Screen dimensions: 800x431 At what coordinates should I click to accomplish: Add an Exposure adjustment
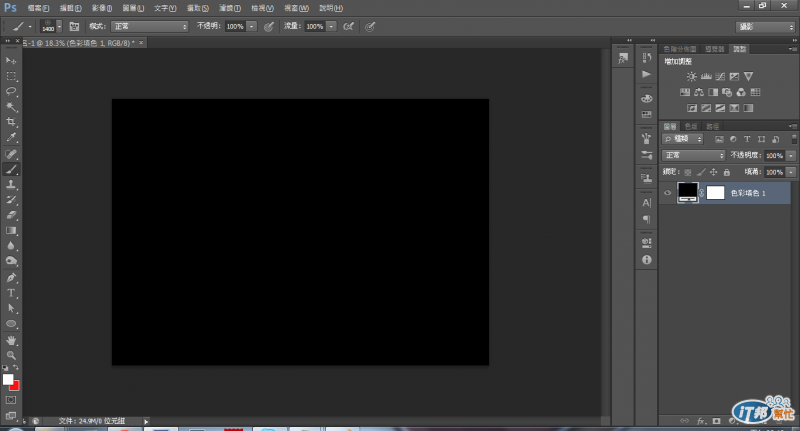734,77
